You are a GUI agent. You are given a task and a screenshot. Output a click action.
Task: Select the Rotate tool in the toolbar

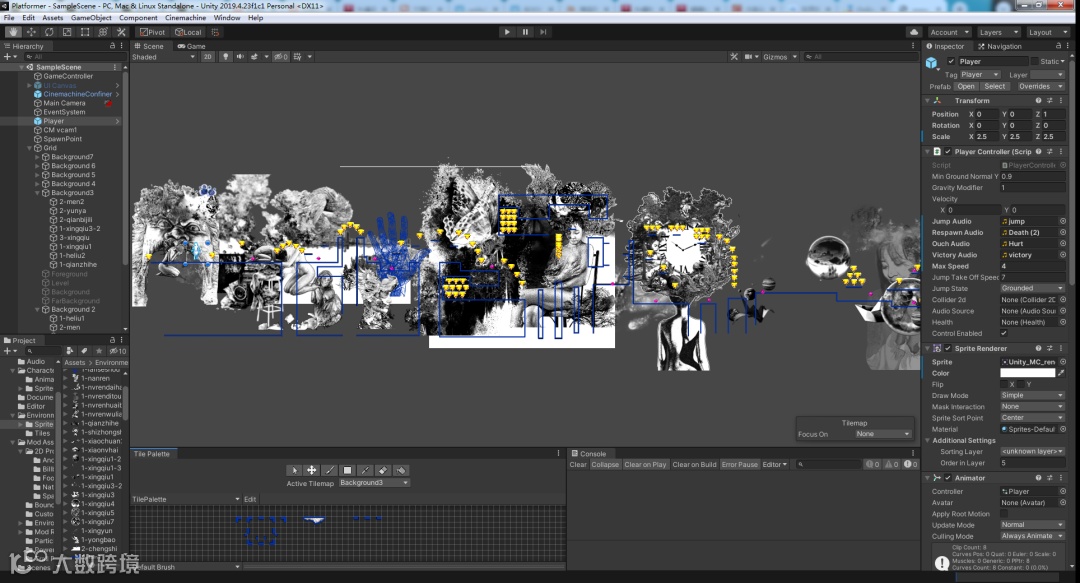click(49, 32)
